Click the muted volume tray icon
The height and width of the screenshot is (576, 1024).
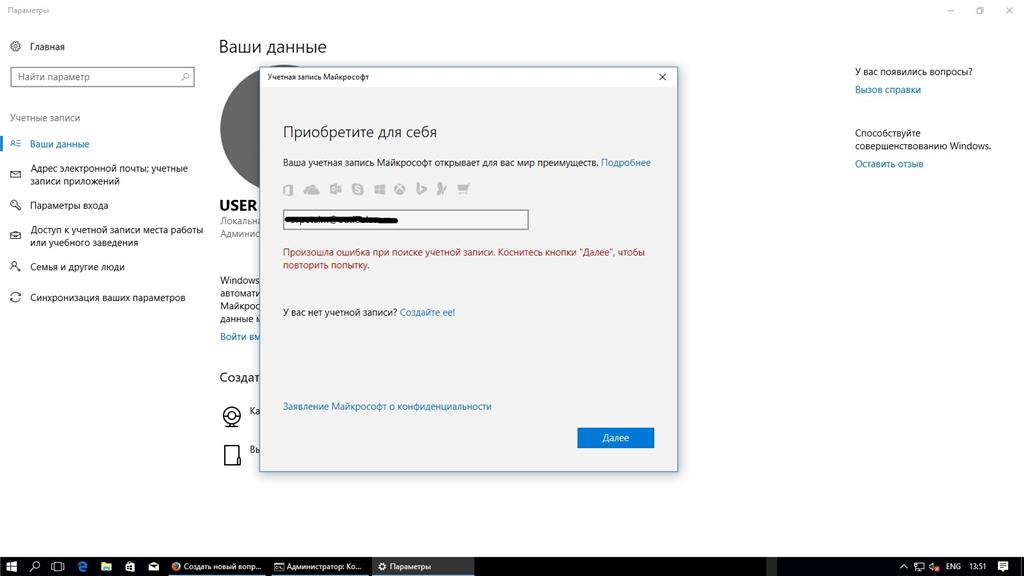tap(935, 566)
